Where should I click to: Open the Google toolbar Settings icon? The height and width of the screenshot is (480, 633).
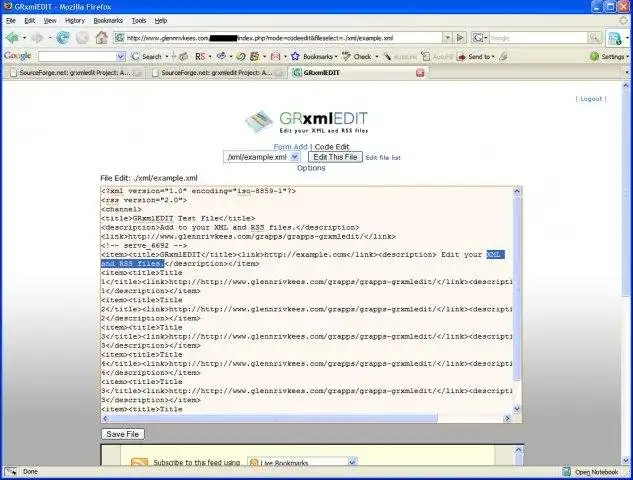tap(594, 57)
